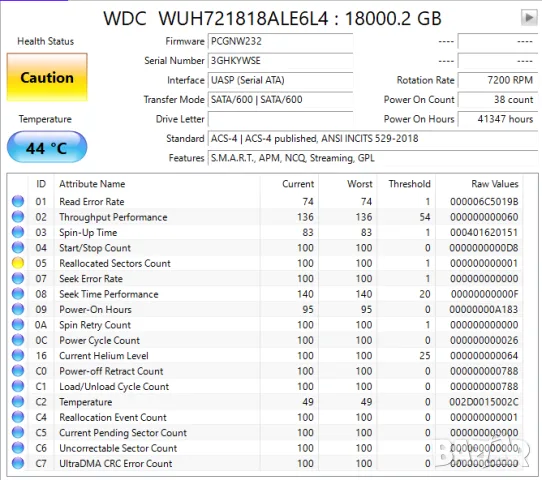The height and width of the screenshot is (480, 542).
Task: Click status icon for Power-off Retract Count
Action: 18,371
